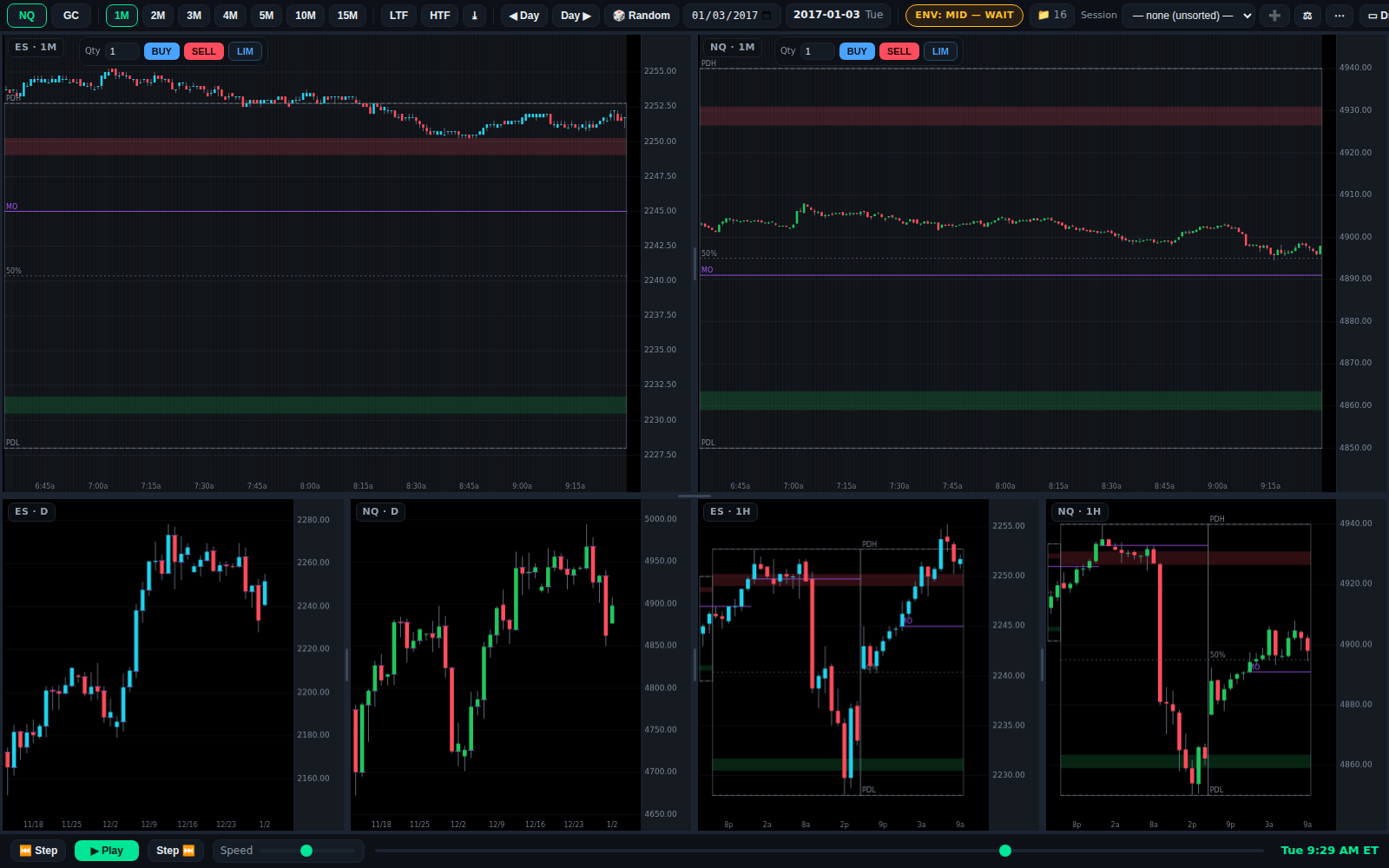1389x868 pixels.
Task: Click LIM on the NQ 1M chart
Action: (x=941, y=51)
